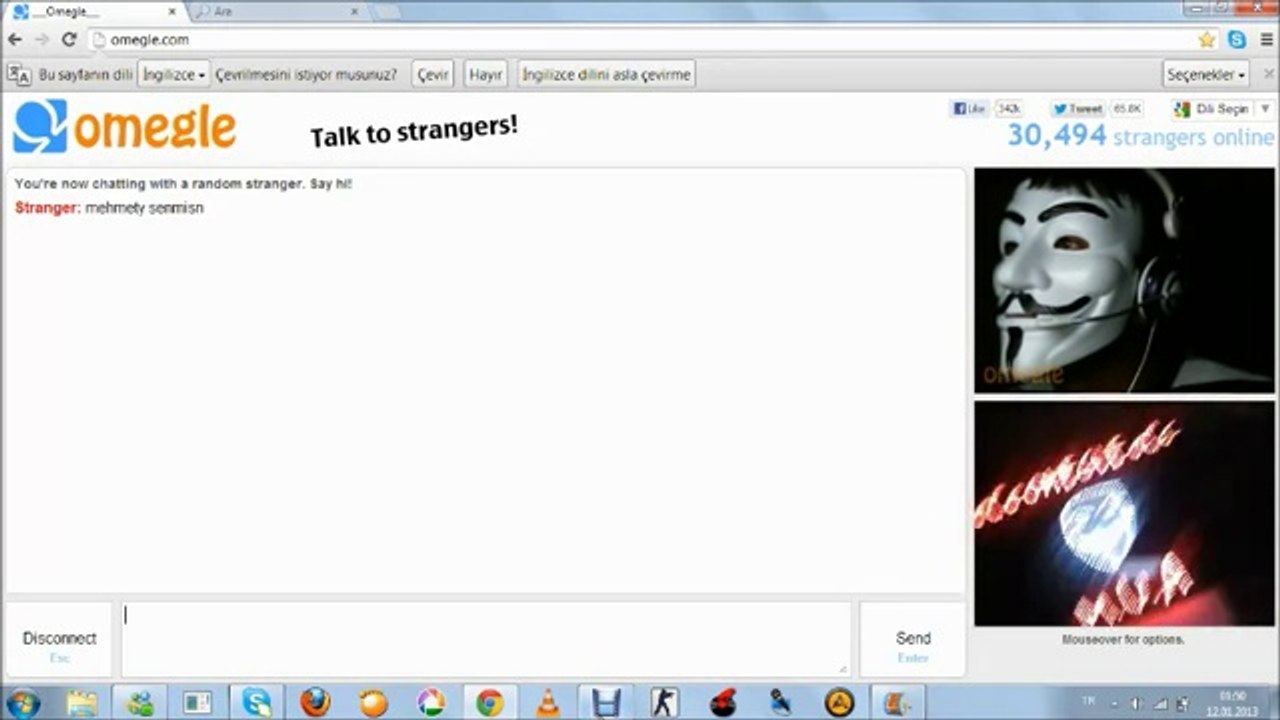Click the Çevir translate button
Viewport: 1280px width, 720px height.
pyautogui.click(x=433, y=74)
